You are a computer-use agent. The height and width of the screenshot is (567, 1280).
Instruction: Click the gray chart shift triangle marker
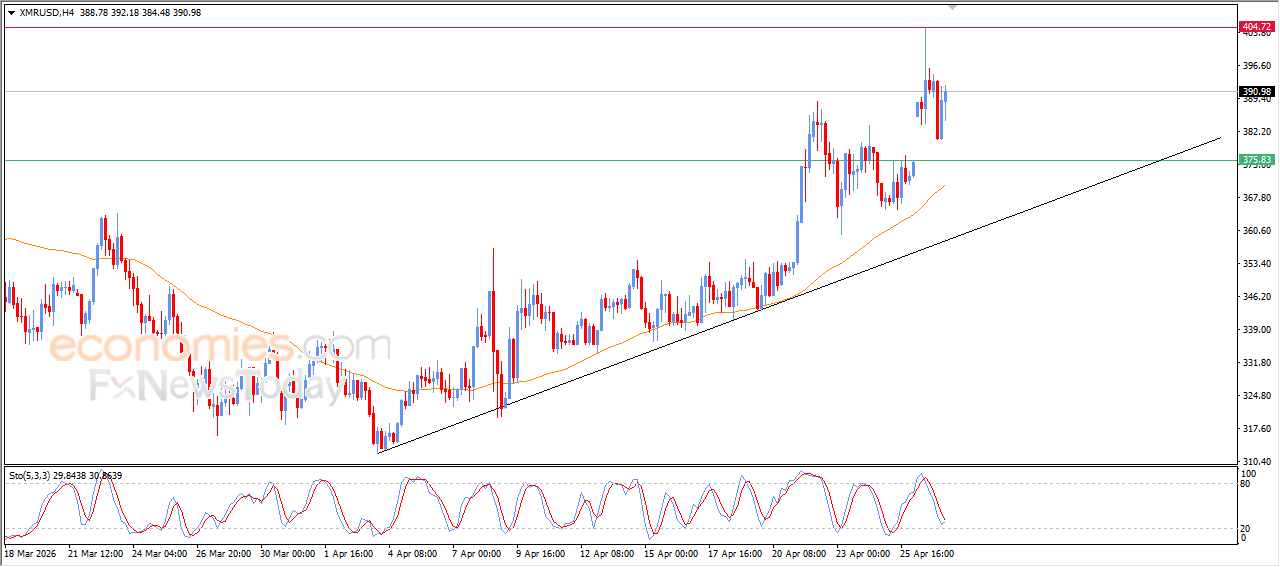(x=952, y=7)
